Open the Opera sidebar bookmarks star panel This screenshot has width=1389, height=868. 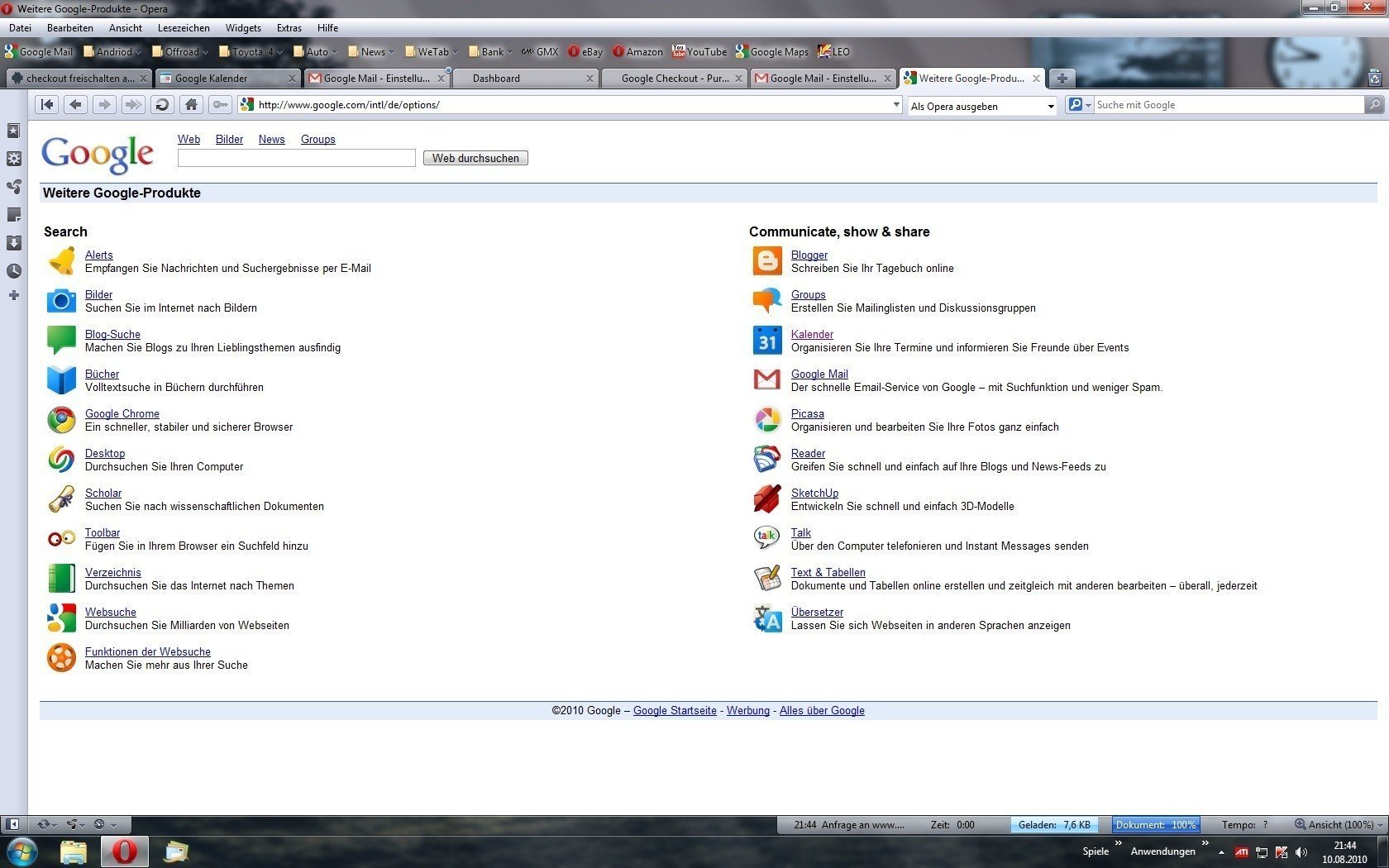(x=14, y=131)
